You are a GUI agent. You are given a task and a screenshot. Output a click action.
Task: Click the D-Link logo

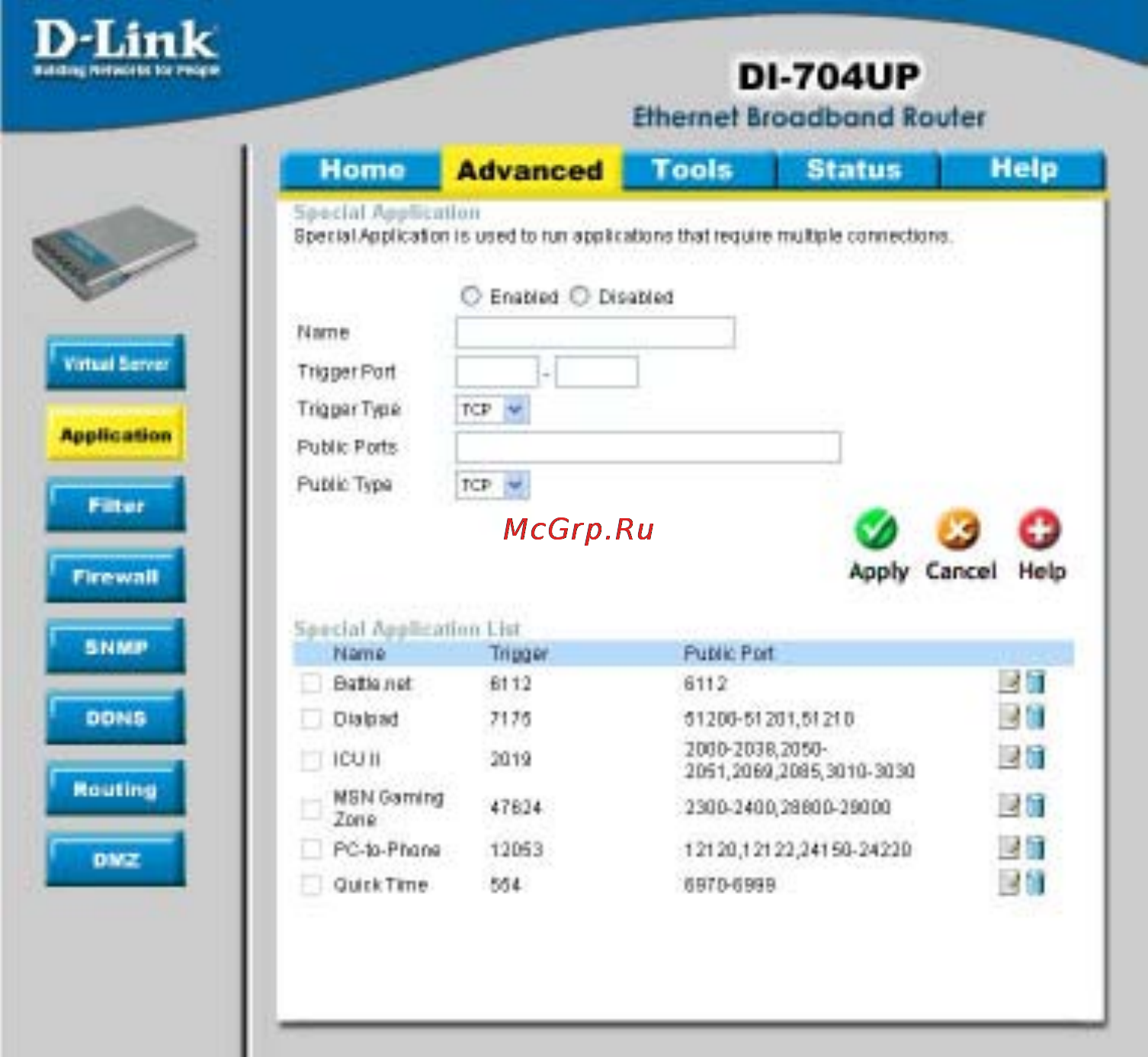tap(127, 48)
